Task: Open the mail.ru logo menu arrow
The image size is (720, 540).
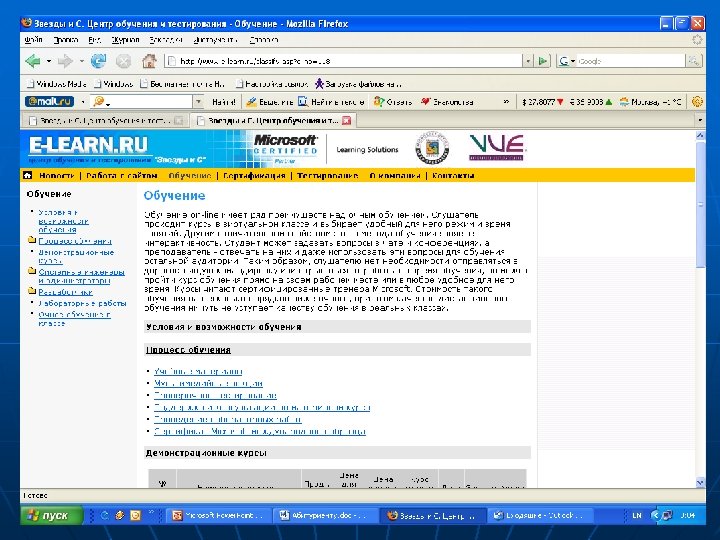Action: pyautogui.click(x=83, y=101)
